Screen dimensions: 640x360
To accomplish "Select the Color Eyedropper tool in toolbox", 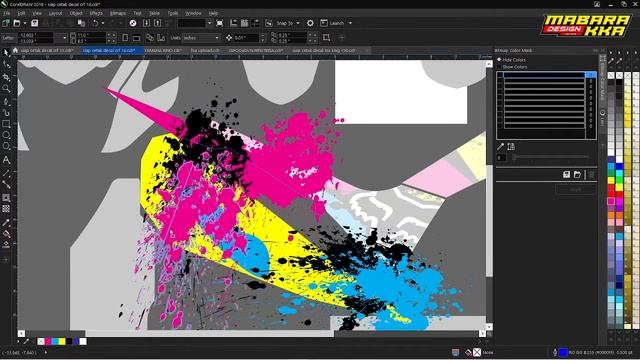I will click(6, 222).
